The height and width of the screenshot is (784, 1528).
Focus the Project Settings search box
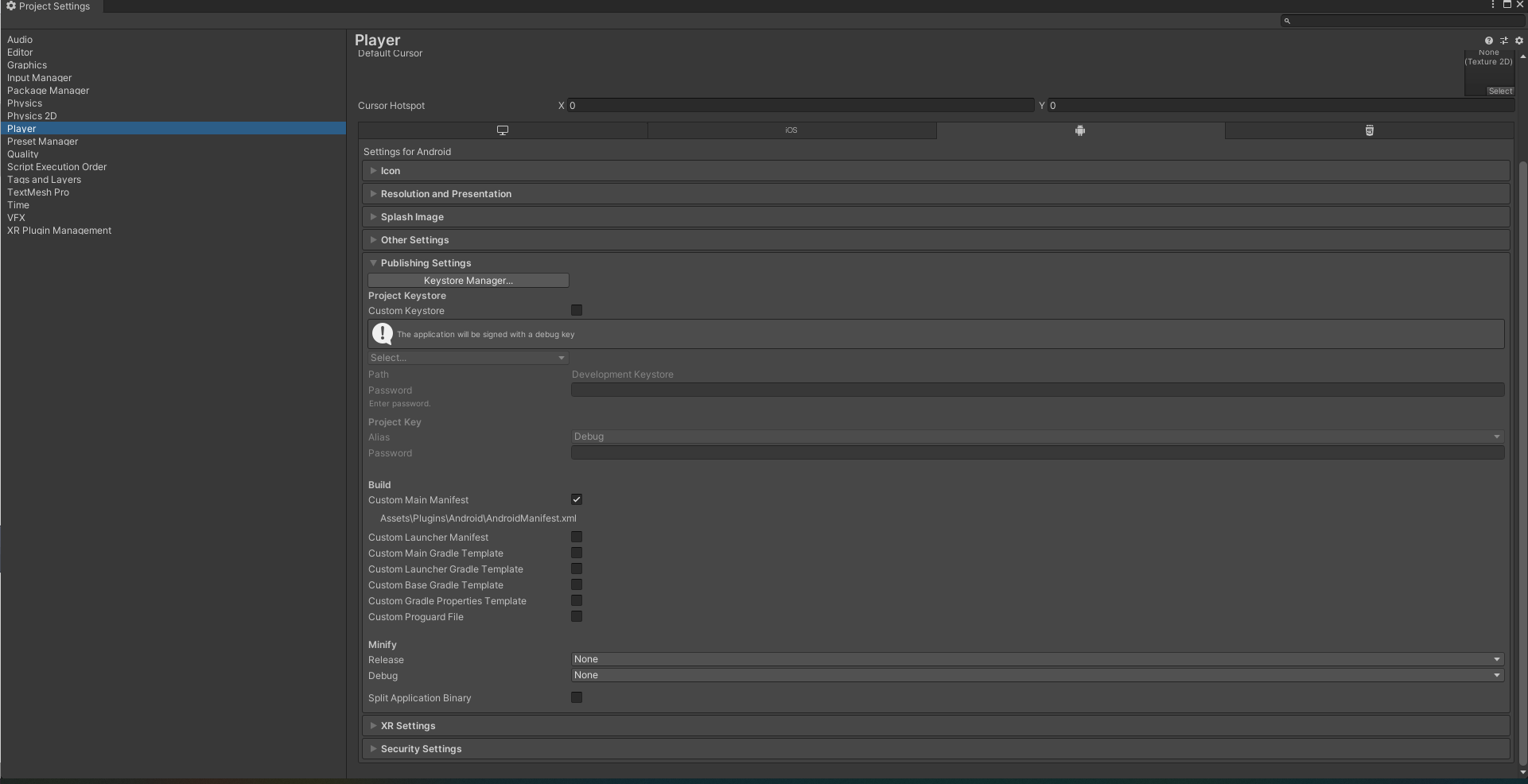click(x=1402, y=21)
